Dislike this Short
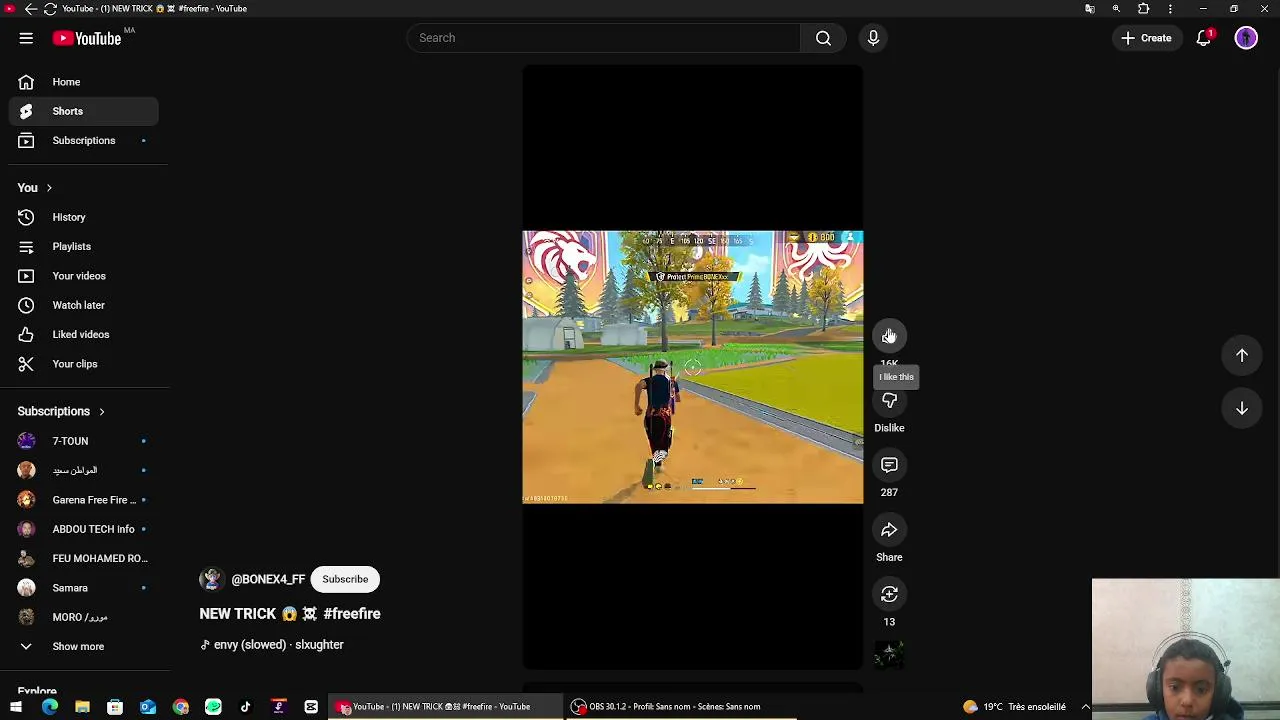Viewport: 1280px width, 720px height. [x=889, y=401]
